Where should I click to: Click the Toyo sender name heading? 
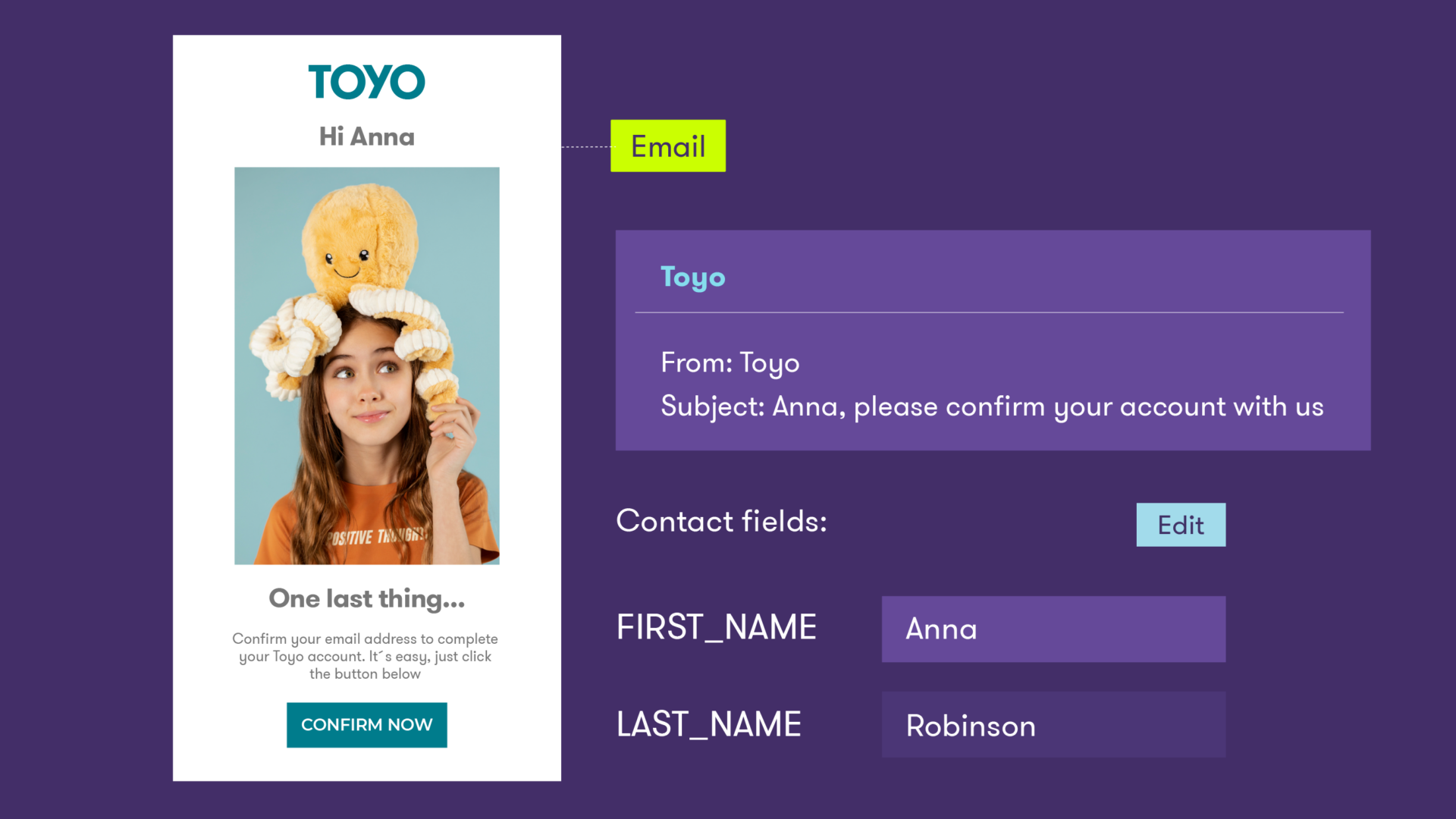692,277
